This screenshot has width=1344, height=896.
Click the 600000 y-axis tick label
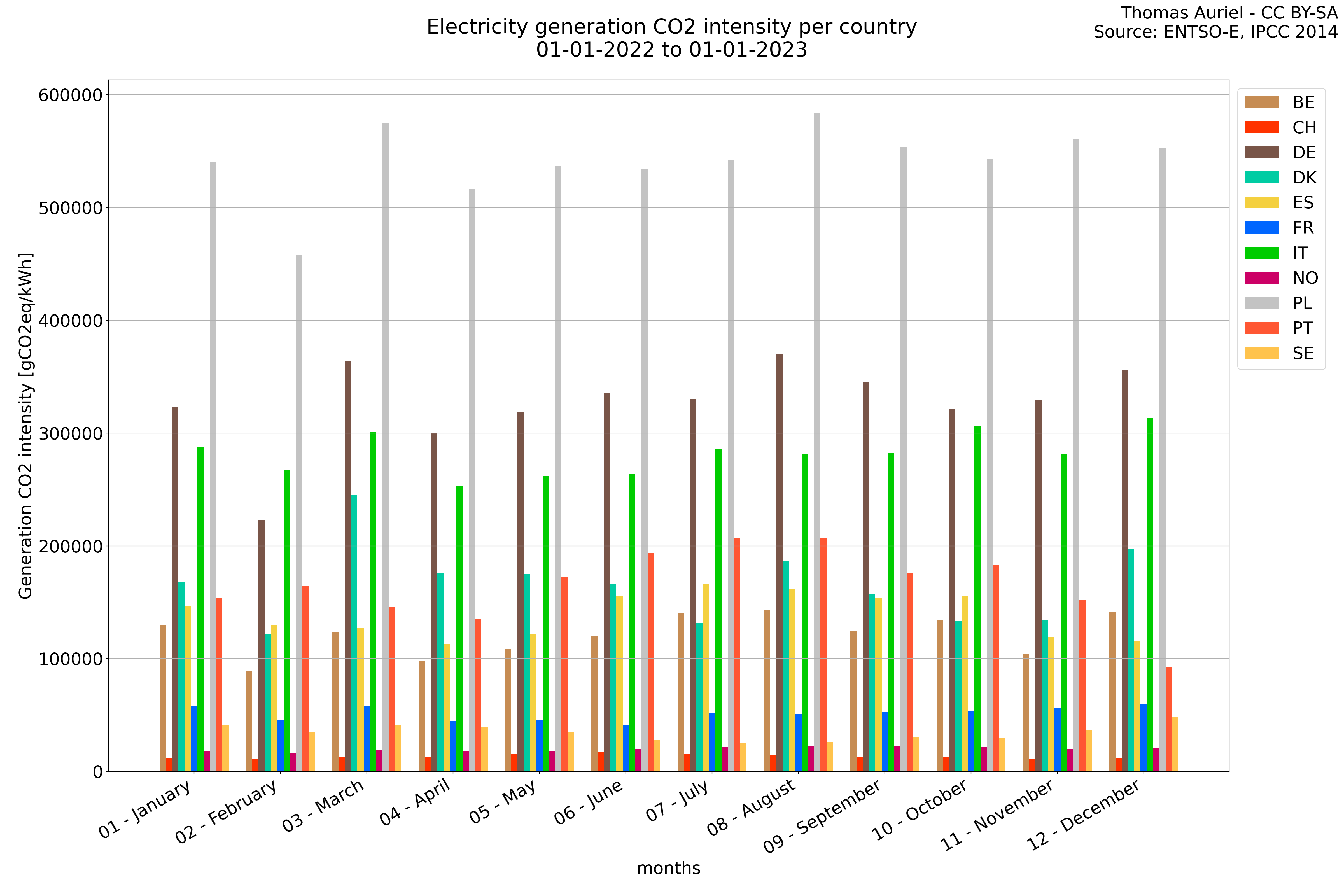70,95
